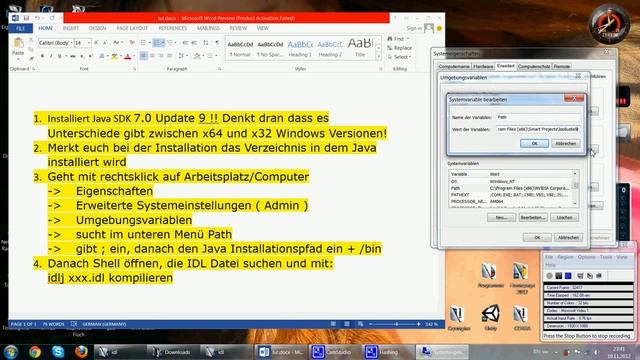Click the Undo arrow in Word's title bar
The width and height of the screenshot is (640, 360).
pos(37,18)
